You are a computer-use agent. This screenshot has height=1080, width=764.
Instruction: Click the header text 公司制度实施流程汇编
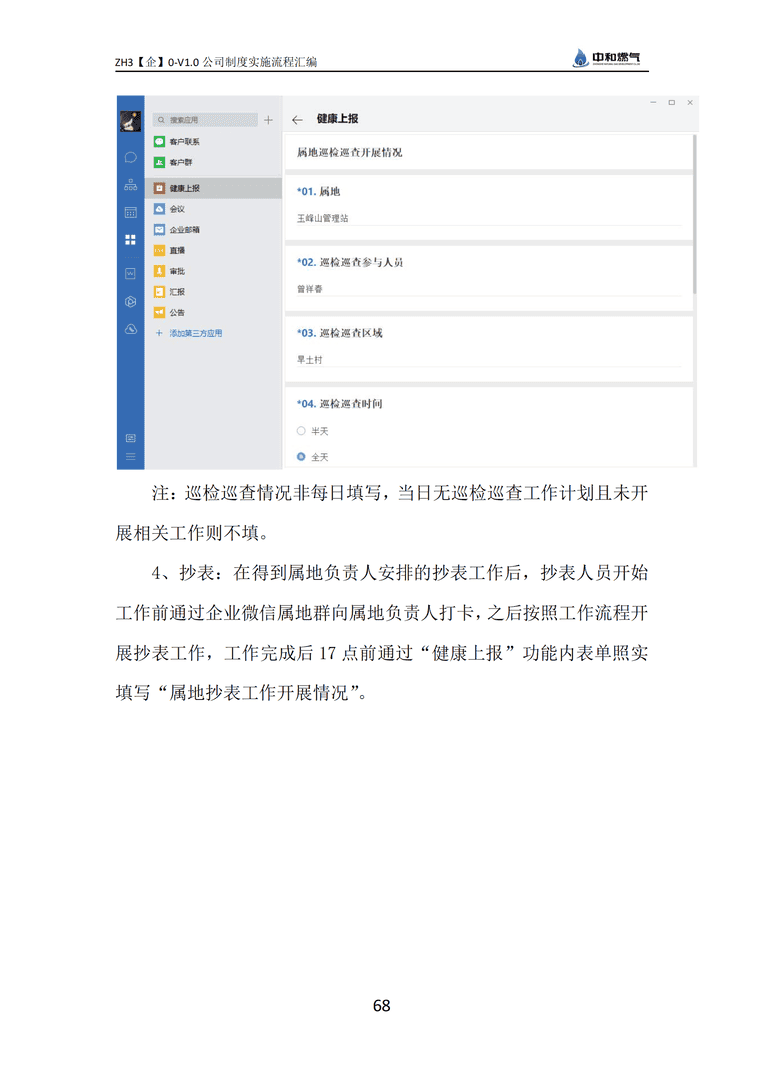tap(260, 62)
